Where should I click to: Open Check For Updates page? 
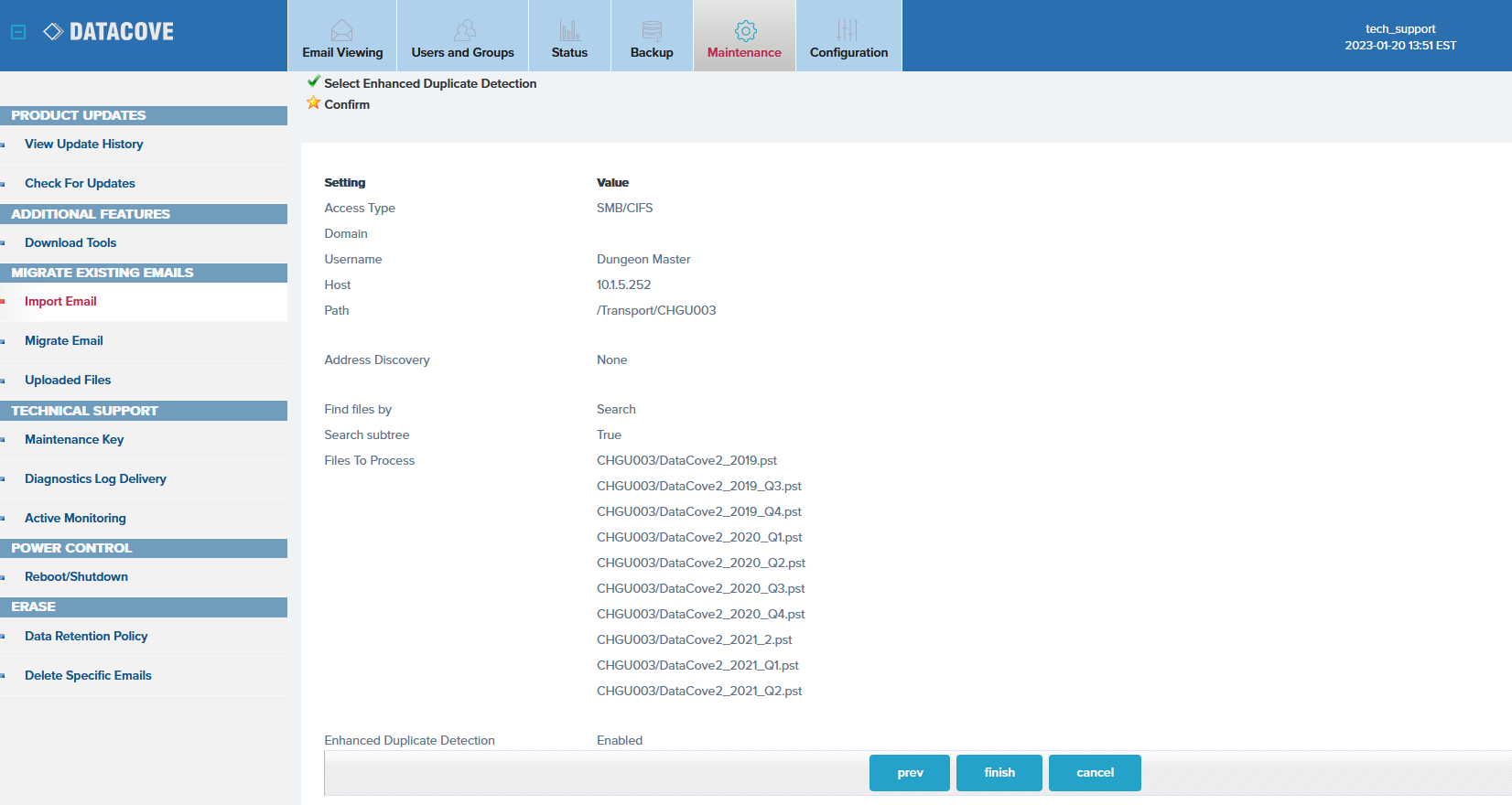(80, 184)
